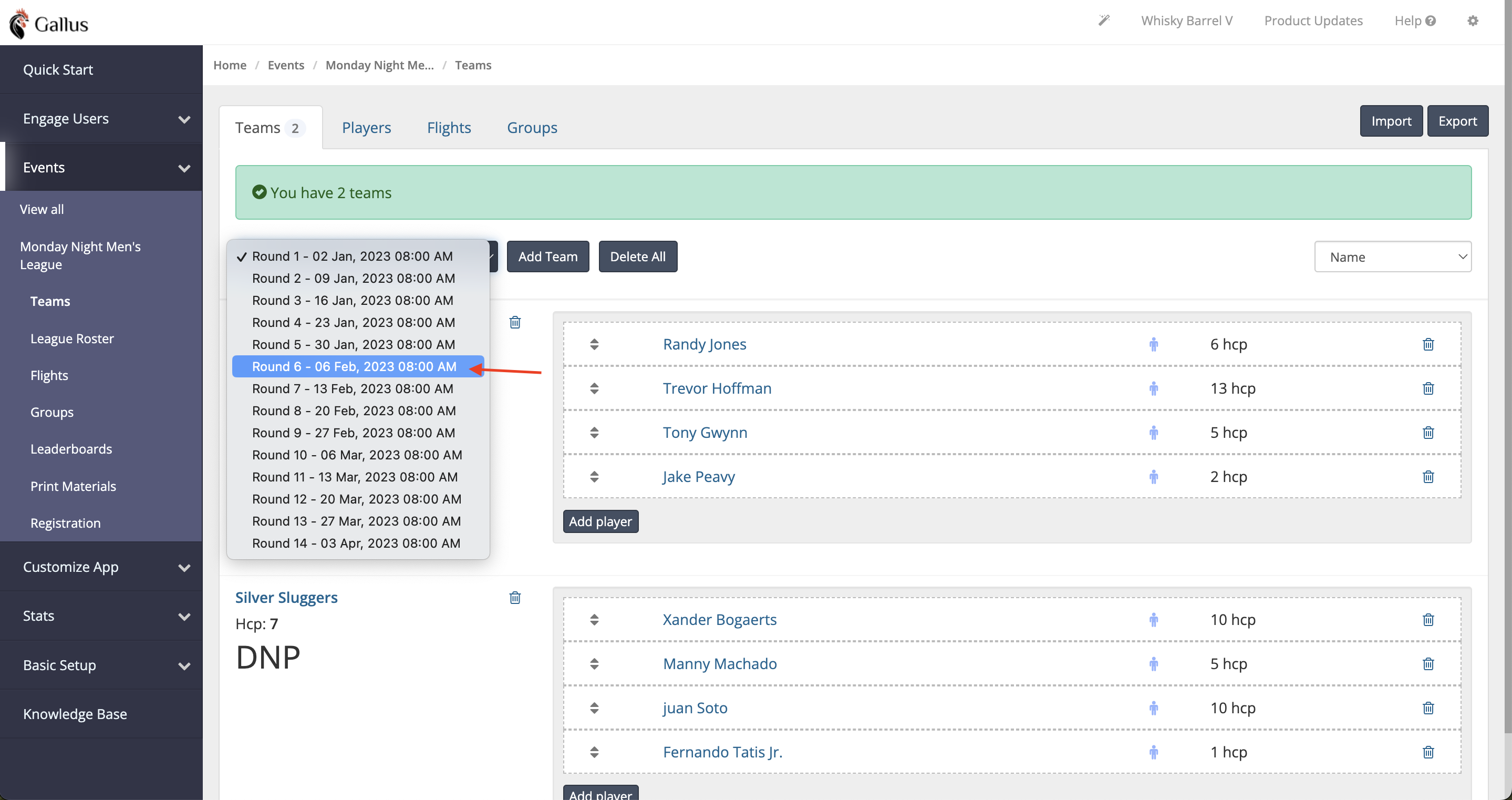Click person icon for Fernando Tatis Jr.

click(1153, 752)
